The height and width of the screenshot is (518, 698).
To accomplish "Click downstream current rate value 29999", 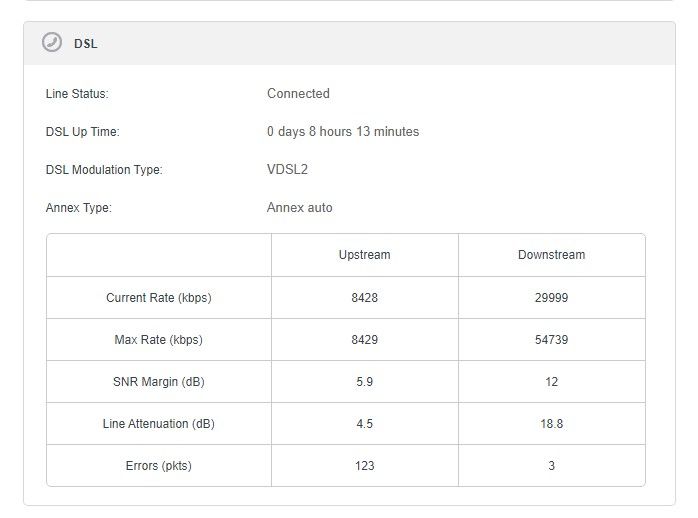I will point(551,298).
